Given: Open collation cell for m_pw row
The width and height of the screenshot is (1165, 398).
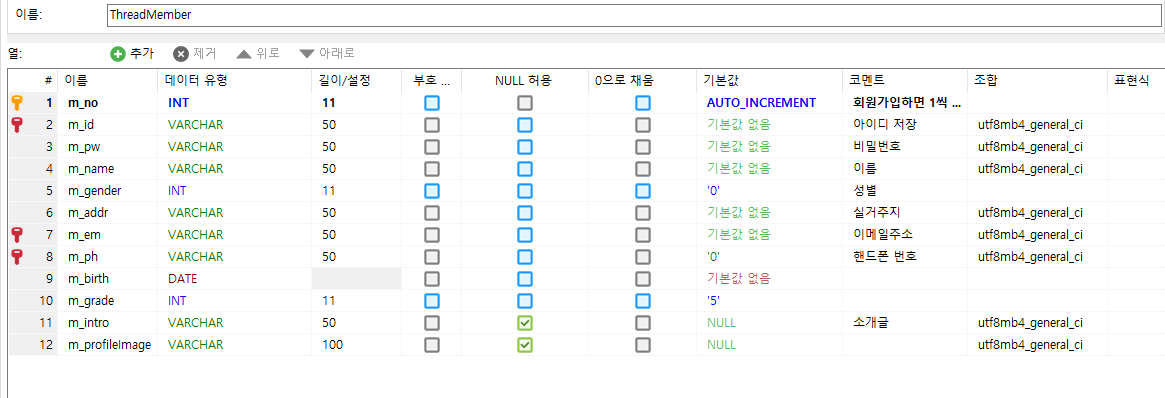Looking at the screenshot, I should click(x=1030, y=147).
